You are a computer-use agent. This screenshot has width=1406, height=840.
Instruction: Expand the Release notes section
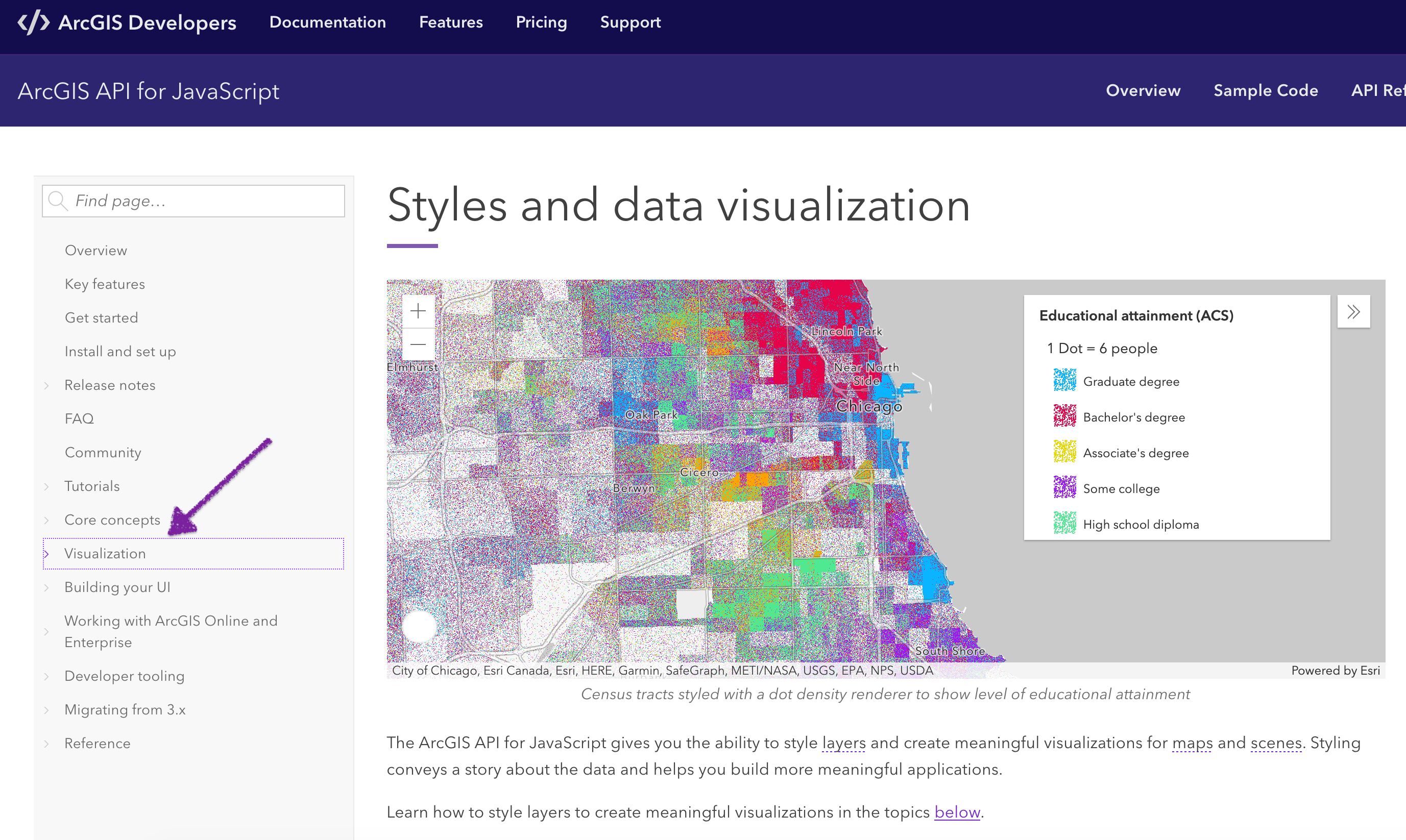[x=47, y=385]
